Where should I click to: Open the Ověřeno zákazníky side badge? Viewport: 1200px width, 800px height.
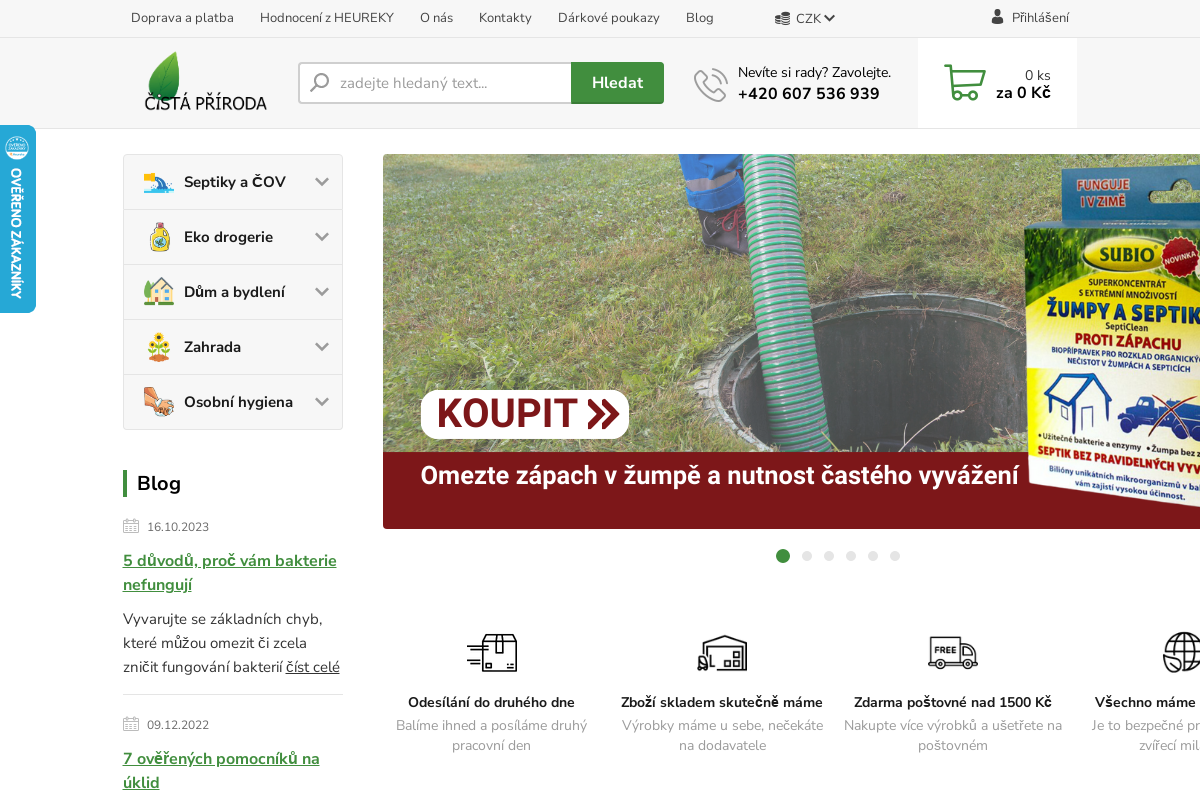coord(17,219)
